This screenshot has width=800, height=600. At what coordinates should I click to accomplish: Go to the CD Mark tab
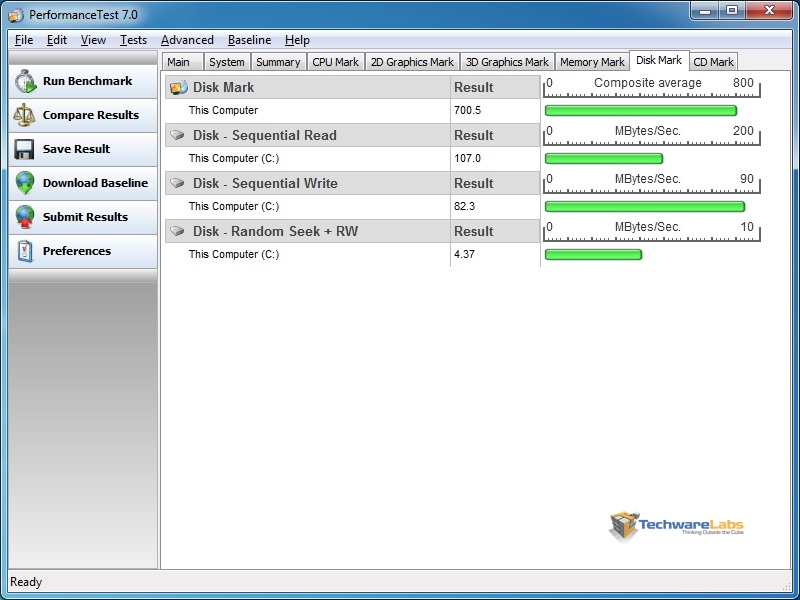[713, 62]
